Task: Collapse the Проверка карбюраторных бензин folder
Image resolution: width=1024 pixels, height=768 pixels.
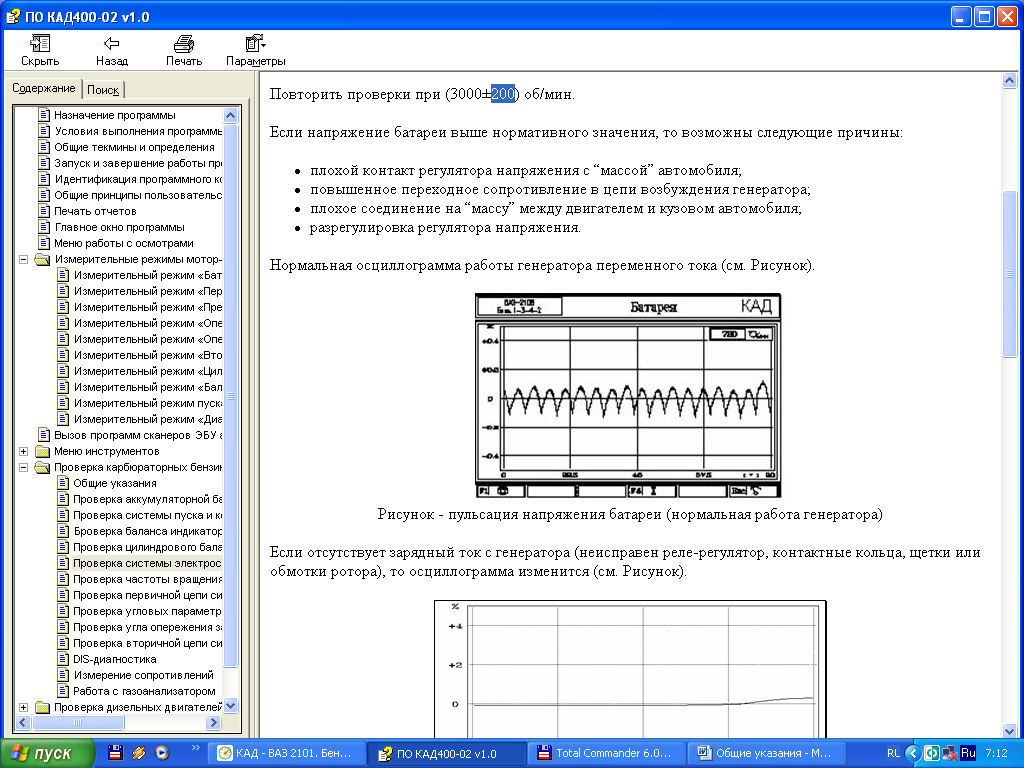Action: click(x=24, y=468)
